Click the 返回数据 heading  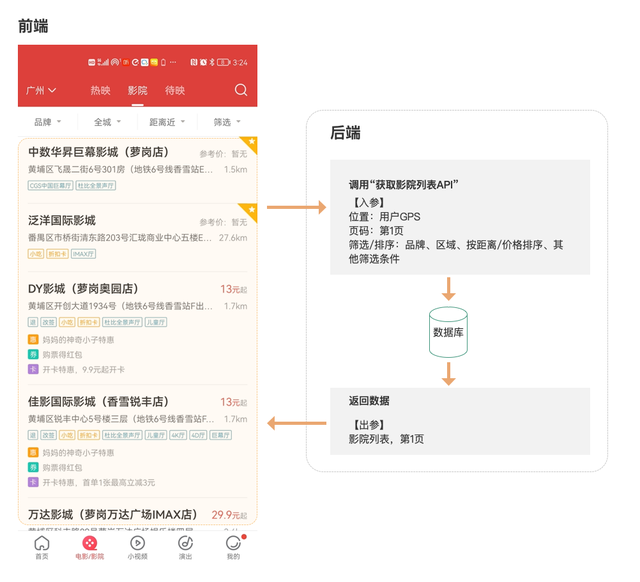click(369, 401)
